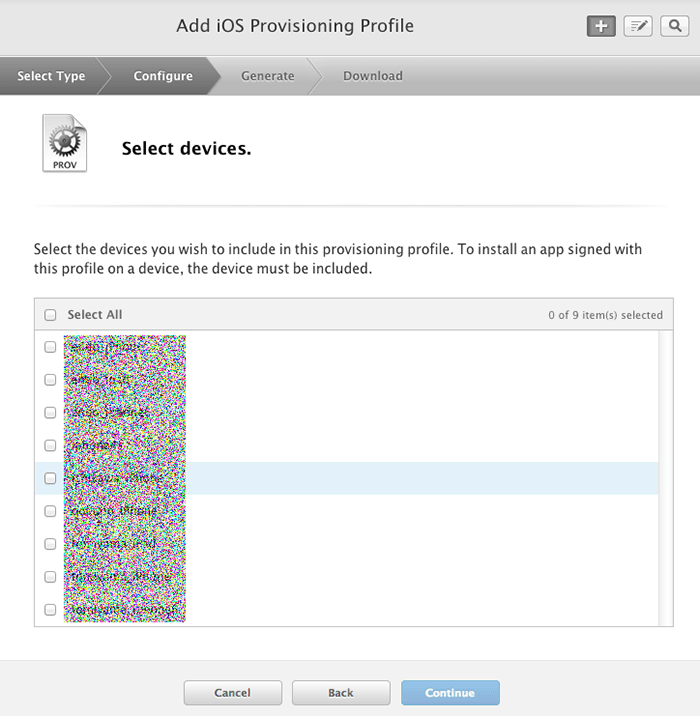Open the search magnifier icon
Image resolution: width=700 pixels, height=716 pixels.
coord(675,27)
